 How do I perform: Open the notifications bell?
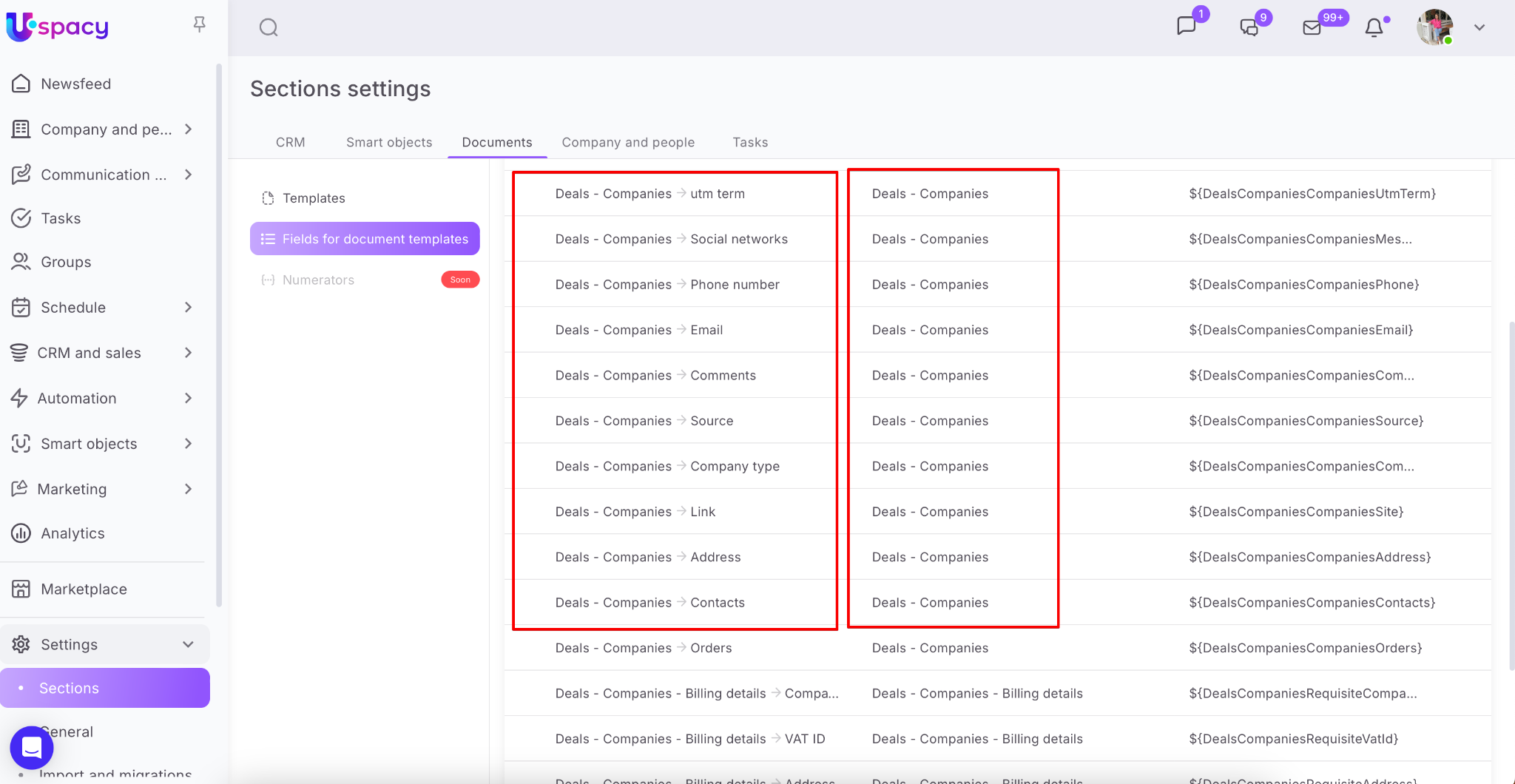[x=1374, y=28]
